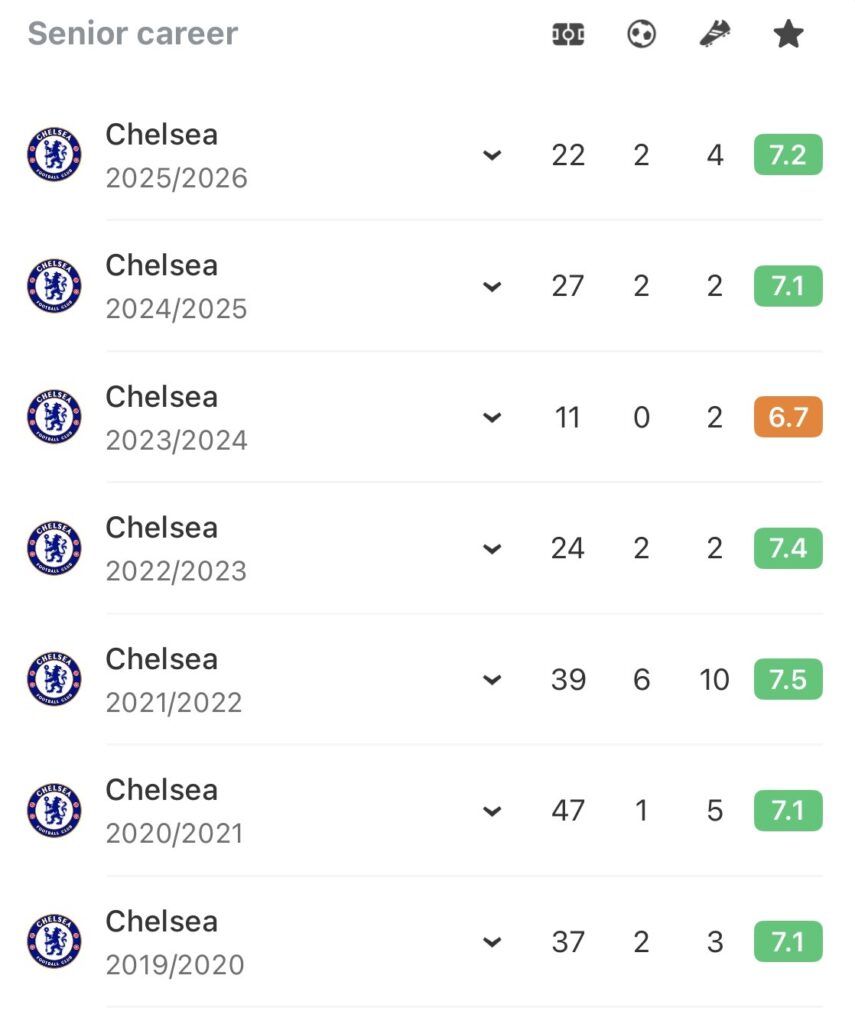Screen dimensions: 855x1024
Task: Click Chelsea crest for 2023/2024 season
Action: click(54, 417)
